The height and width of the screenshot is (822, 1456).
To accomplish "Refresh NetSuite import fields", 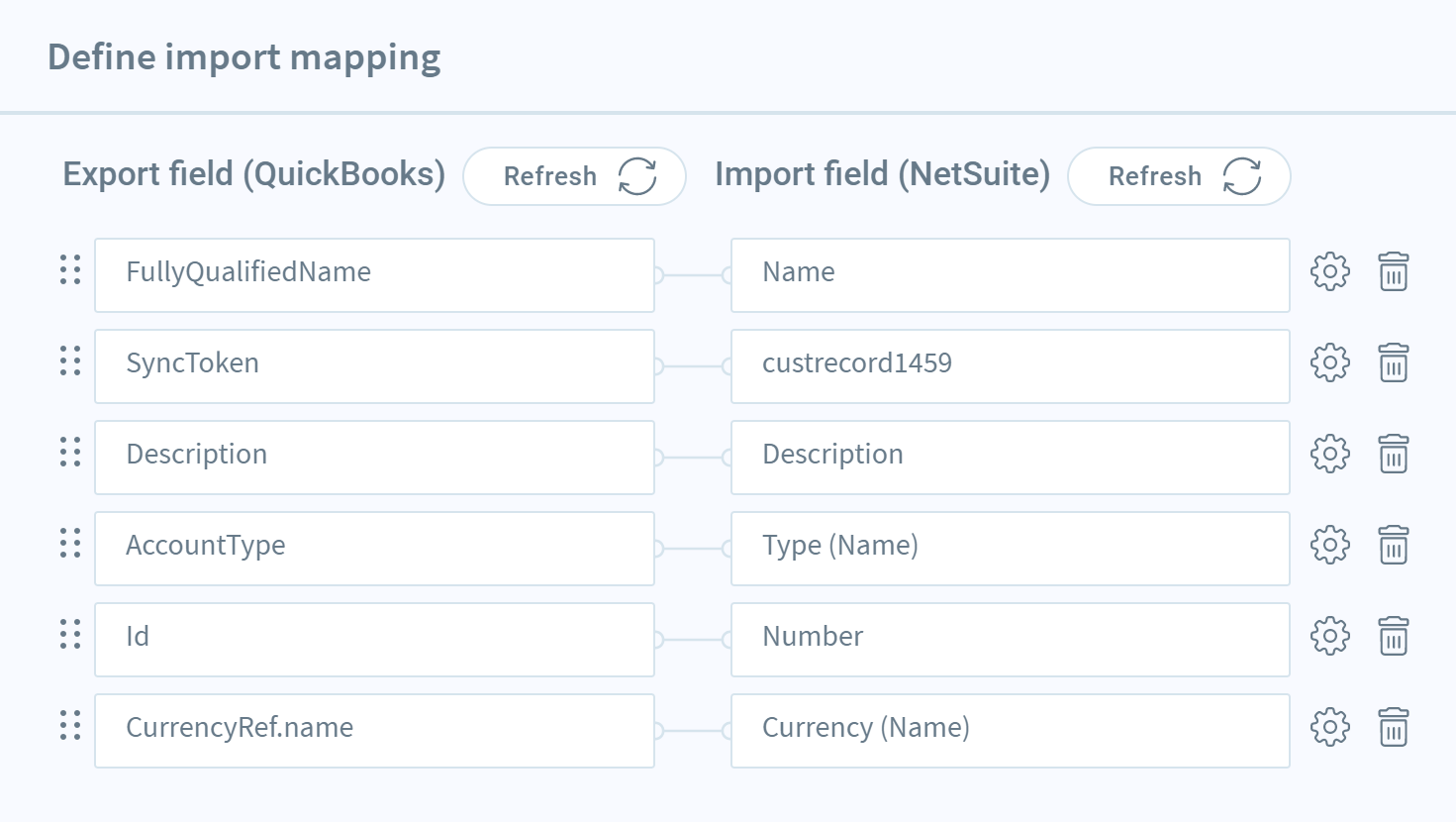I will click(x=1179, y=176).
